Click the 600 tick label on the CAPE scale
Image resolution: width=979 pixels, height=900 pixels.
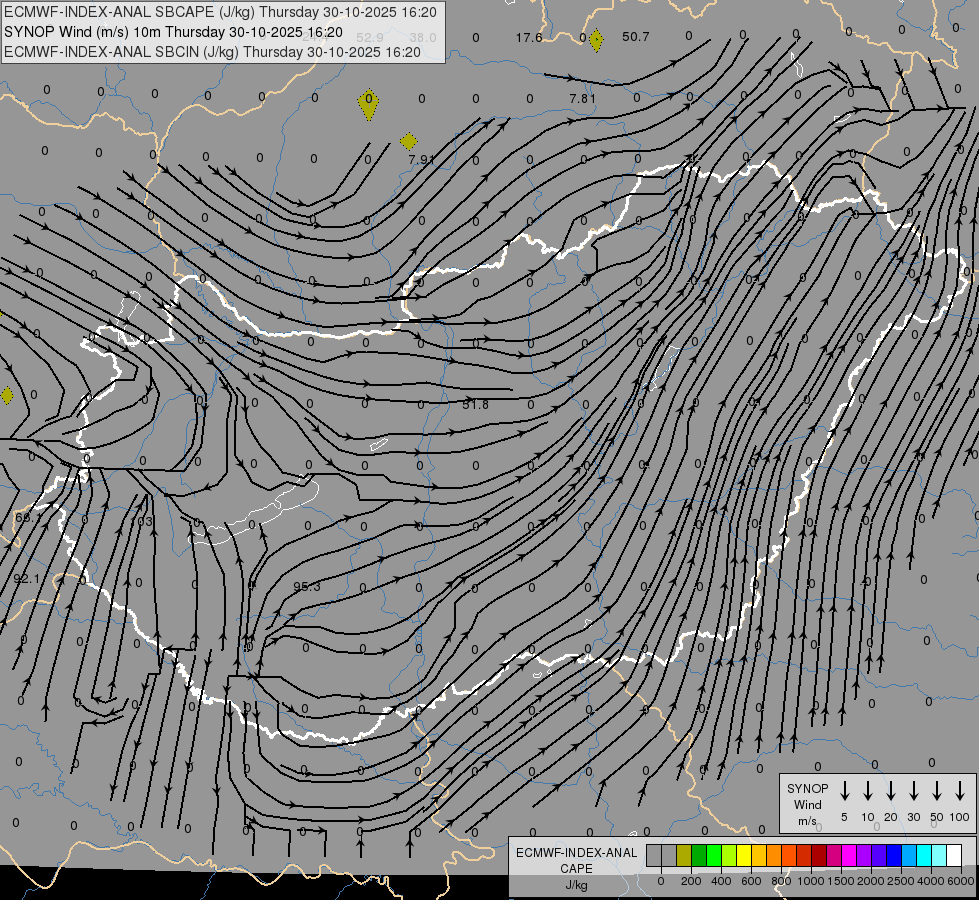[751, 881]
